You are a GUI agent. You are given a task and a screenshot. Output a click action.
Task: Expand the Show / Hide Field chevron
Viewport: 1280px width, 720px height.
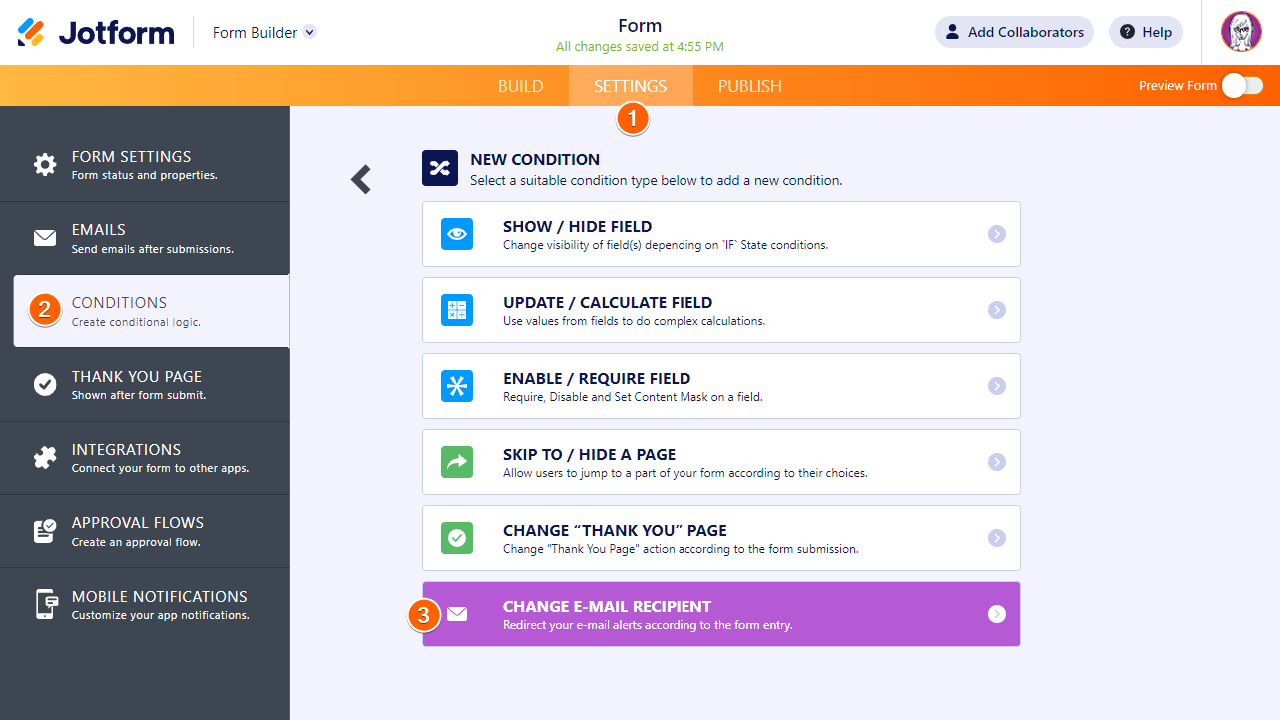click(996, 234)
